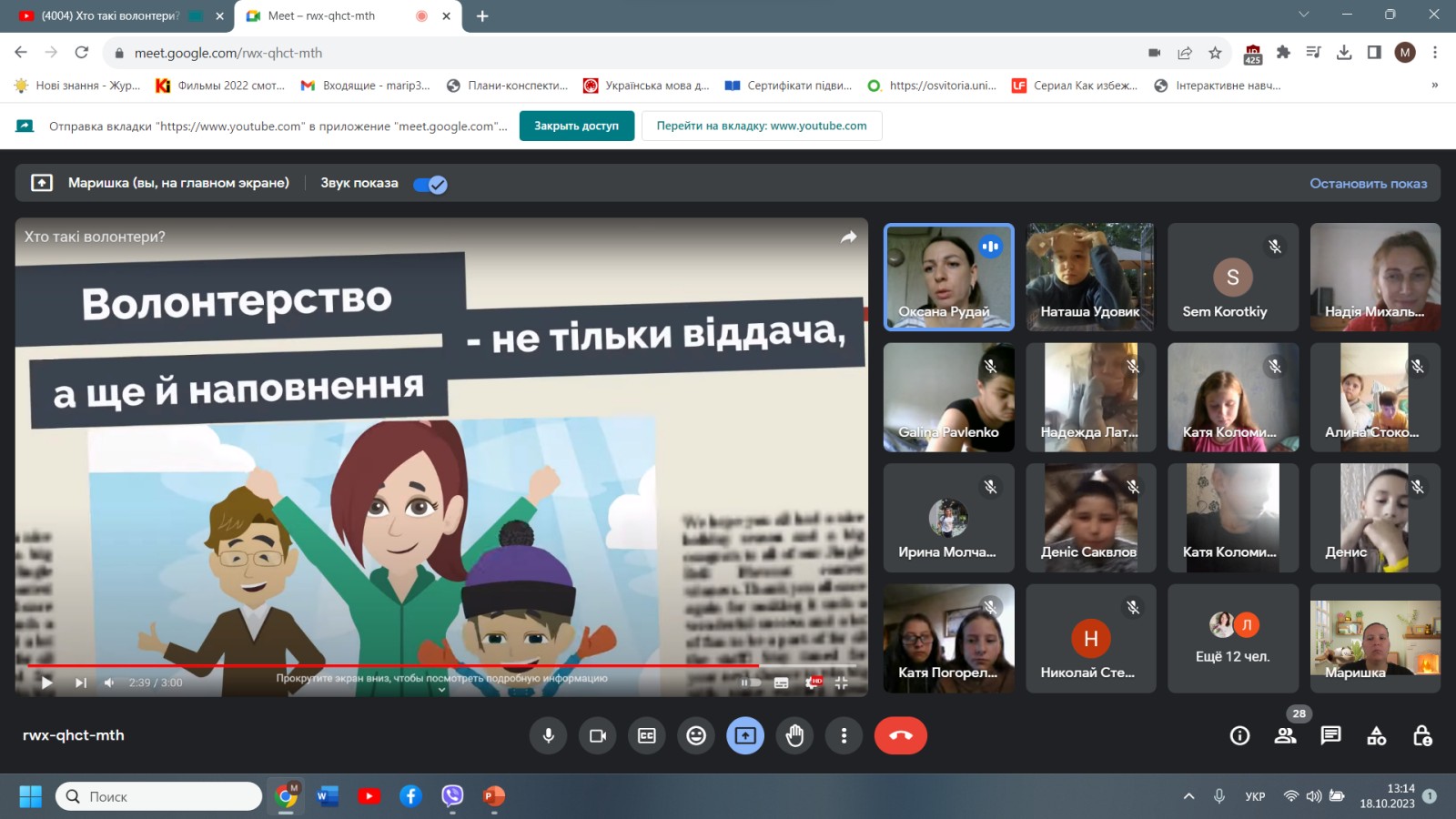Show the participants list

click(x=1285, y=735)
